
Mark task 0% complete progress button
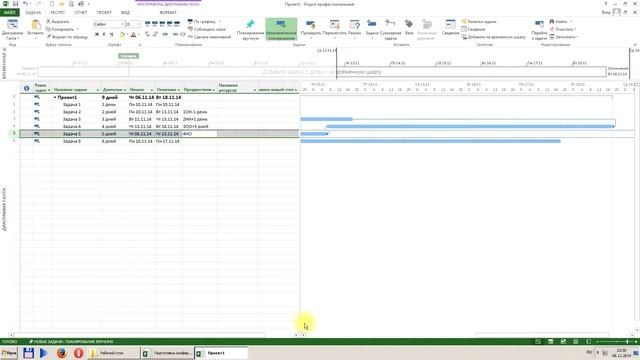148,24
